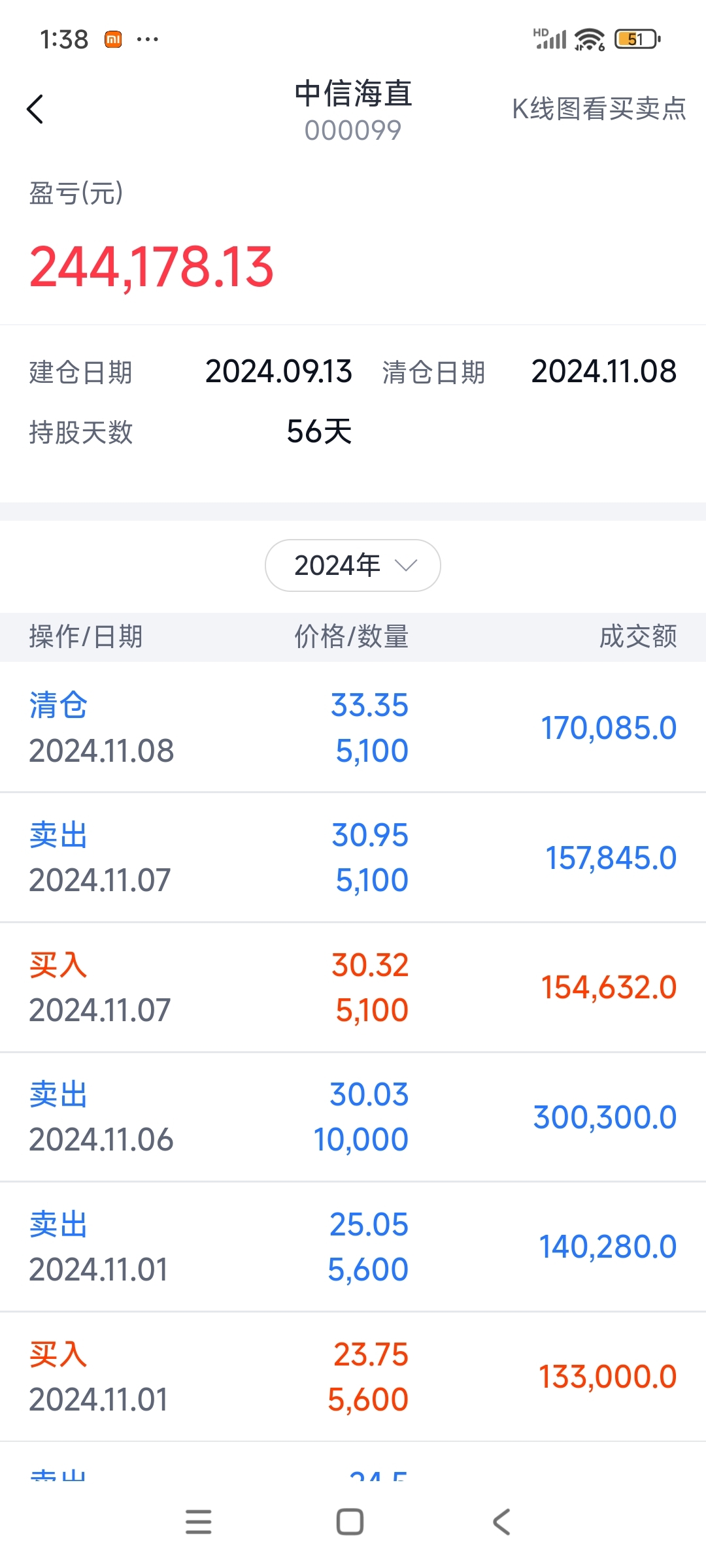Open the 买入 2024.11.07 record at 30.32
This screenshot has height=1568, width=706.
pyautogui.click(x=353, y=987)
